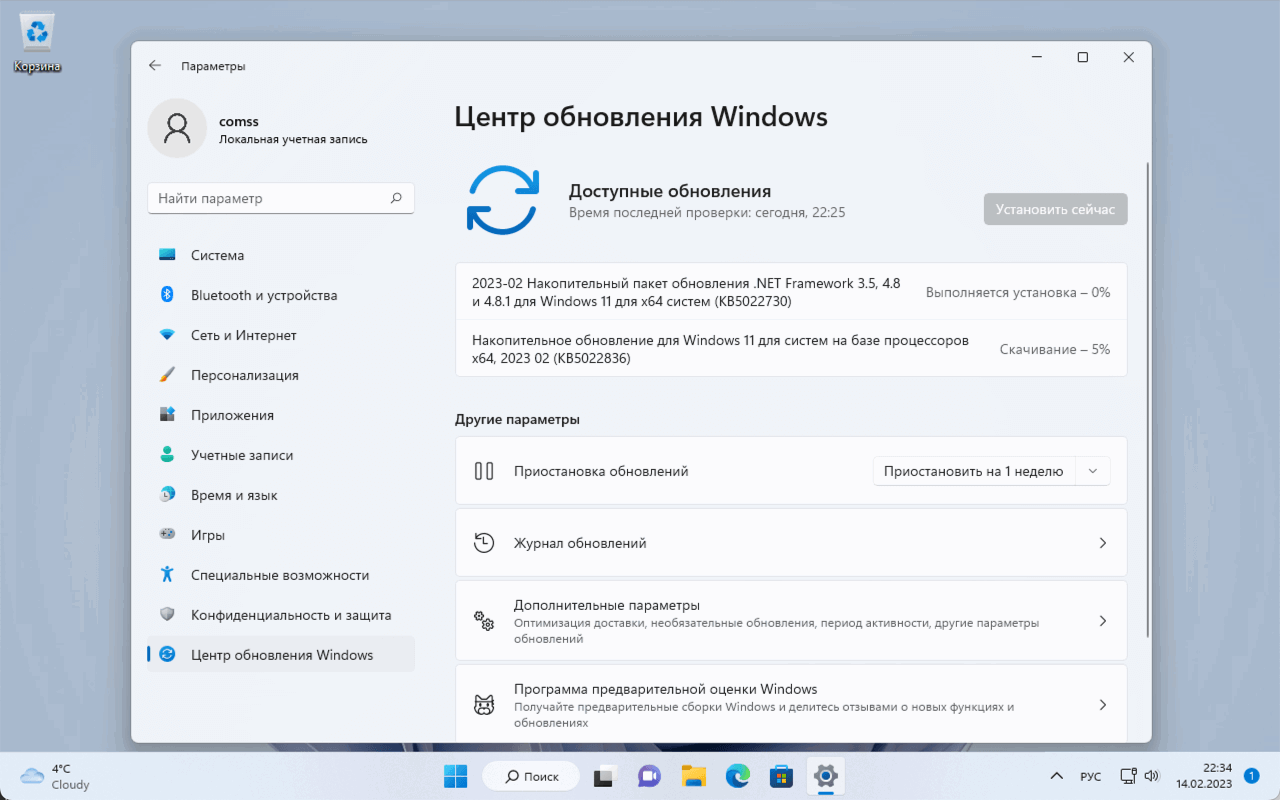Switch to Учетные записи settings

281,455
